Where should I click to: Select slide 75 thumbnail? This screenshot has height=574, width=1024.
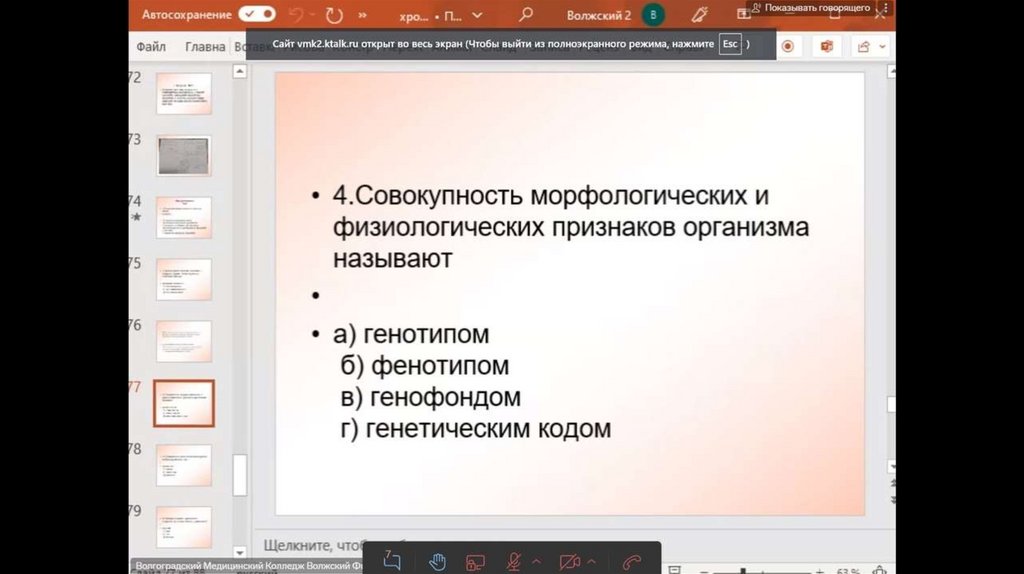tap(184, 279)
